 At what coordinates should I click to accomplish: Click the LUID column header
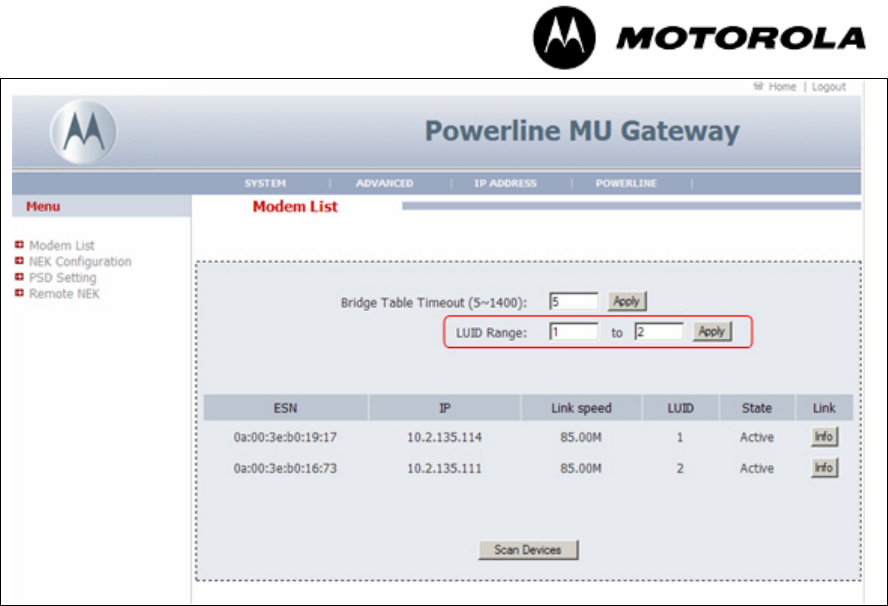tap(680, 408)
